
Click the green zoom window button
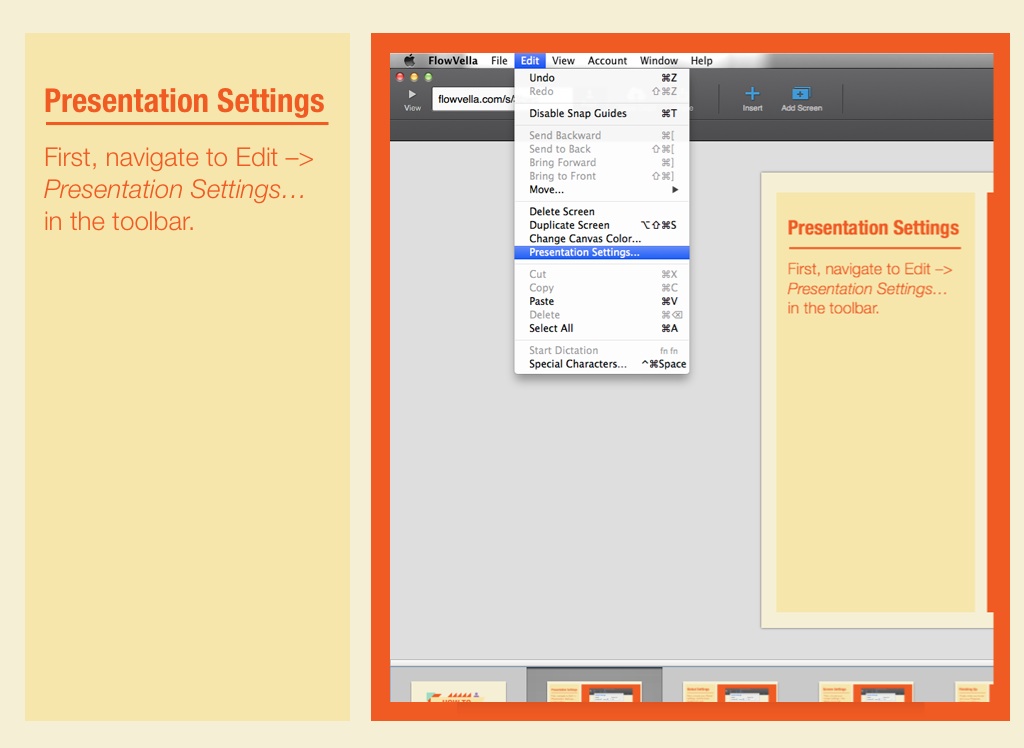(429, 77)
